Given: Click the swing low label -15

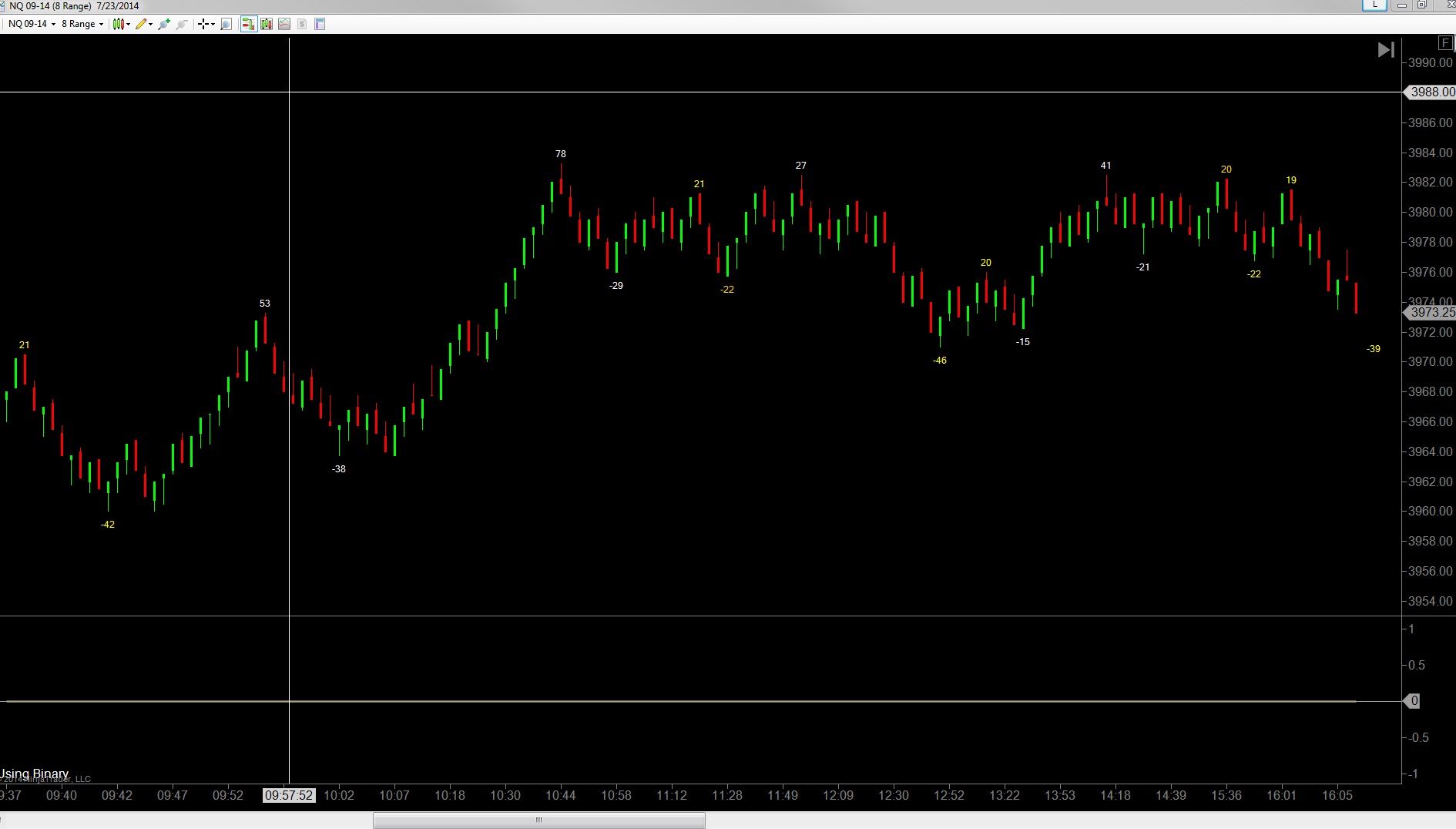Looking at the screenshot, I should tap(1023, 342).
